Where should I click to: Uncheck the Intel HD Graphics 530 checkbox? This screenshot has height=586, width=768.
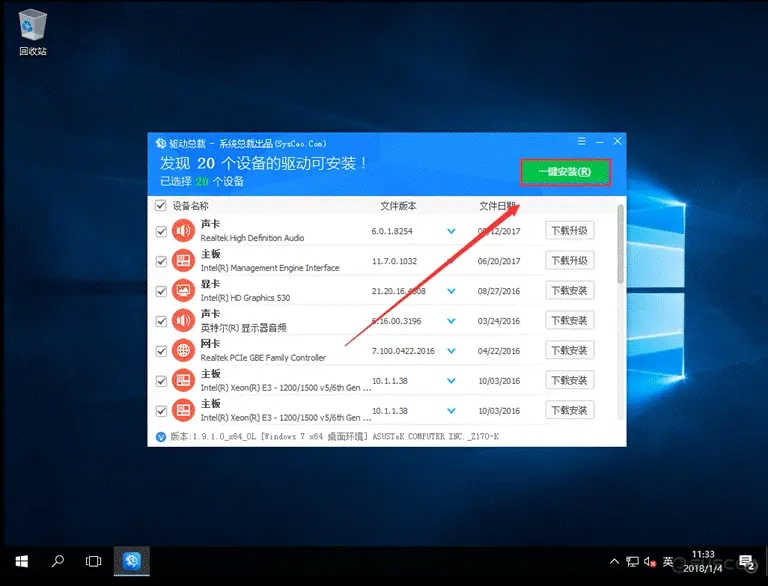[x=161, y=291]
